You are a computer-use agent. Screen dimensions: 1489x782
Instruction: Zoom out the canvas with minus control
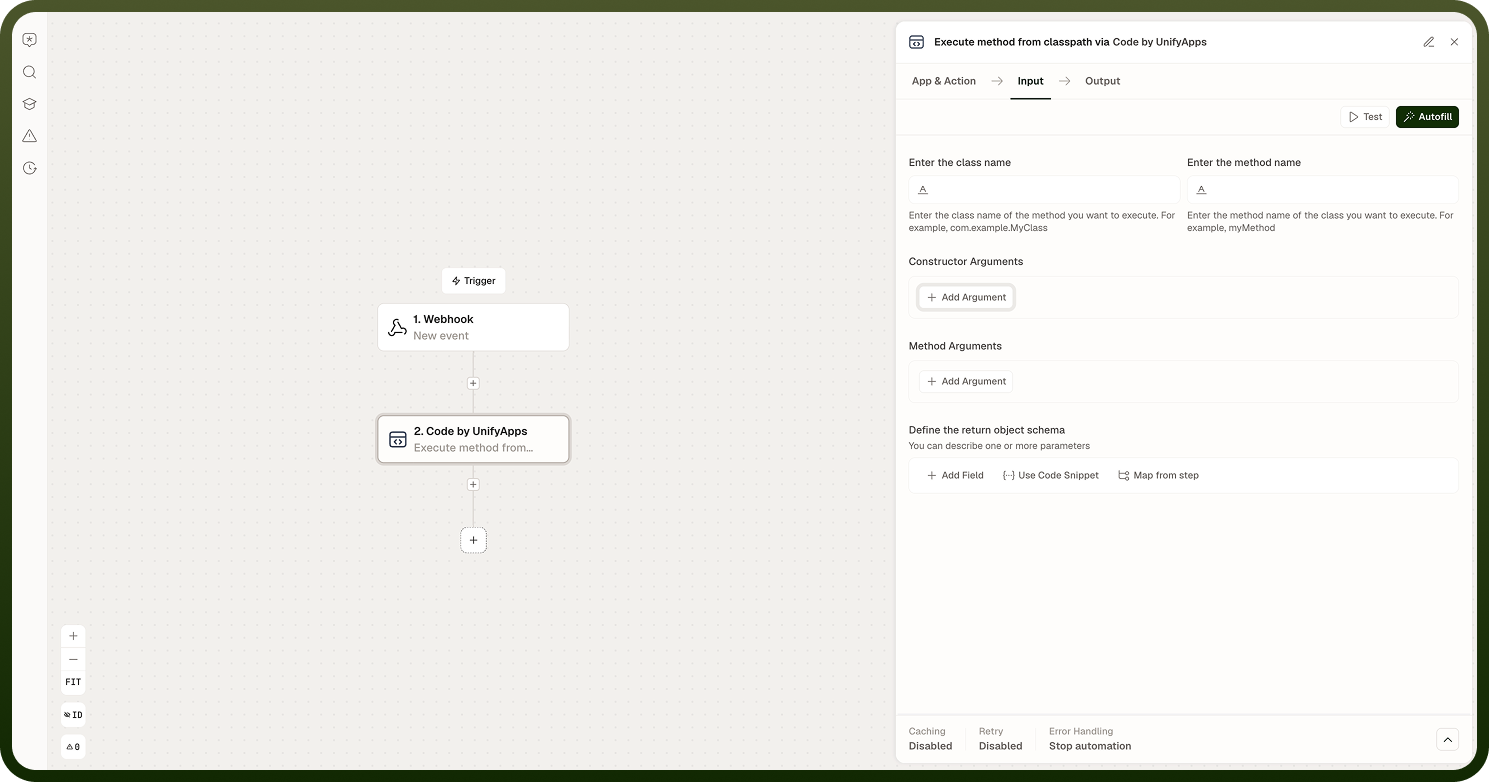tap(73, 659)
